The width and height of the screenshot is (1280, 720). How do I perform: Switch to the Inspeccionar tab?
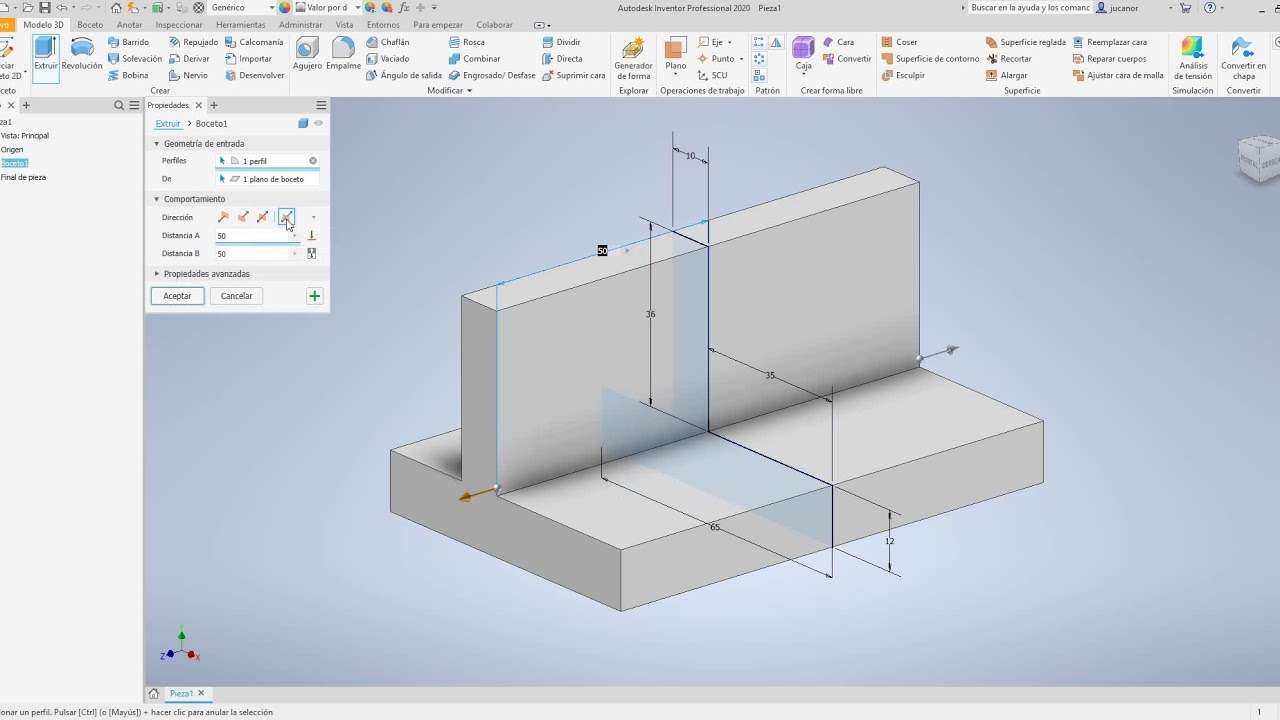[179, 24]
